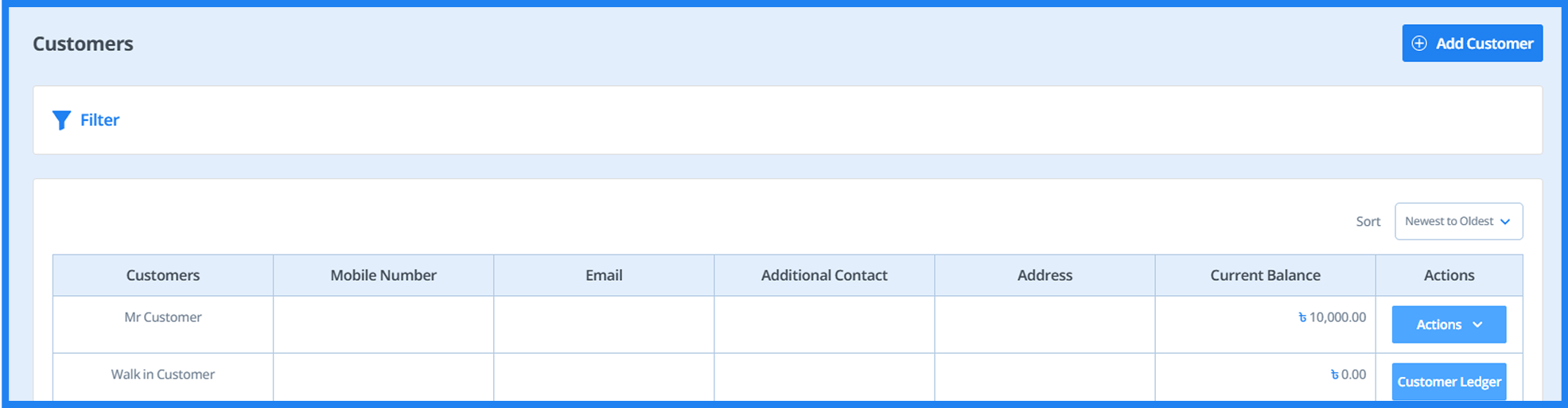The width and height of the screenshot is (1568, 408).
Task: Click the Sort label beside the dropdown
Action: [1368, 222]
